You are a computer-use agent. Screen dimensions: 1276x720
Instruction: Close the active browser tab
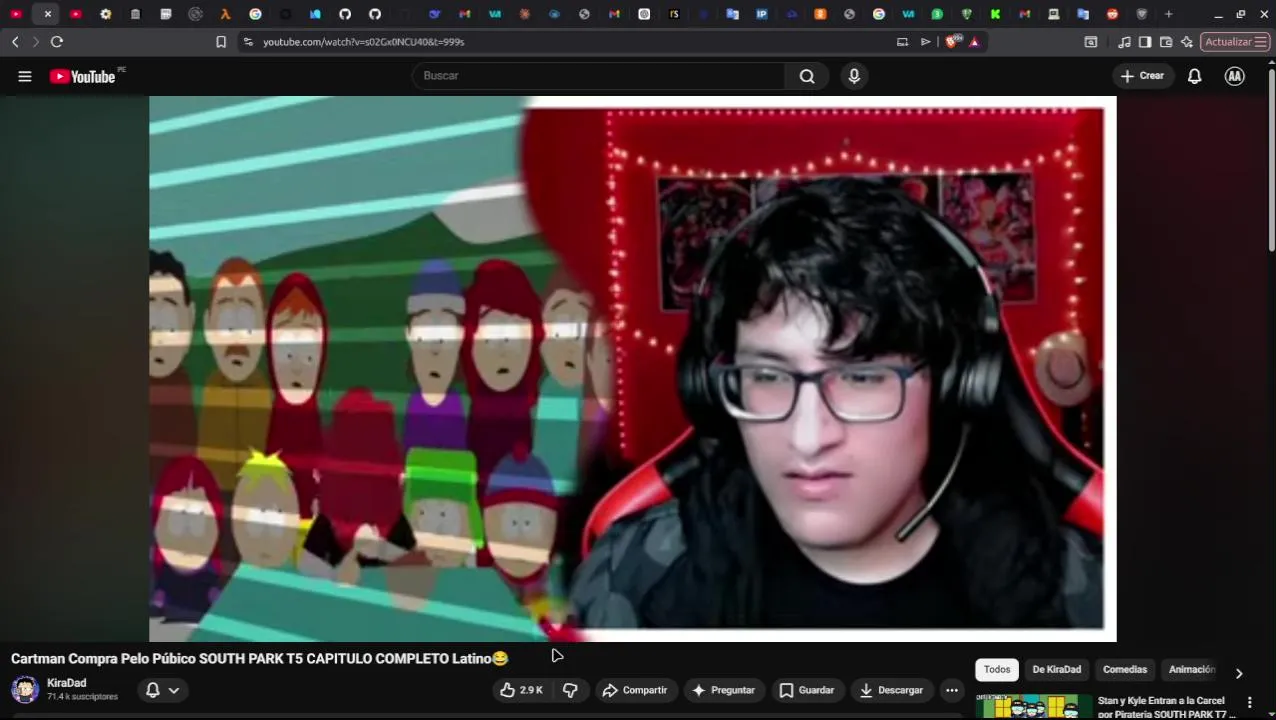point(47,14)
